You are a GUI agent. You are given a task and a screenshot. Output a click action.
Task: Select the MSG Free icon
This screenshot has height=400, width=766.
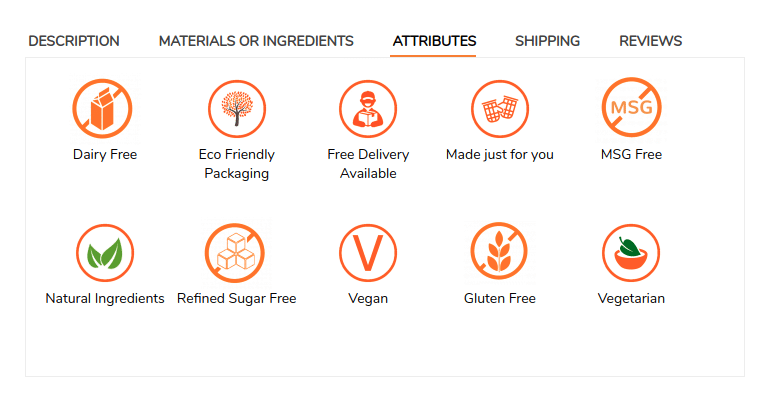pos(631,108)
